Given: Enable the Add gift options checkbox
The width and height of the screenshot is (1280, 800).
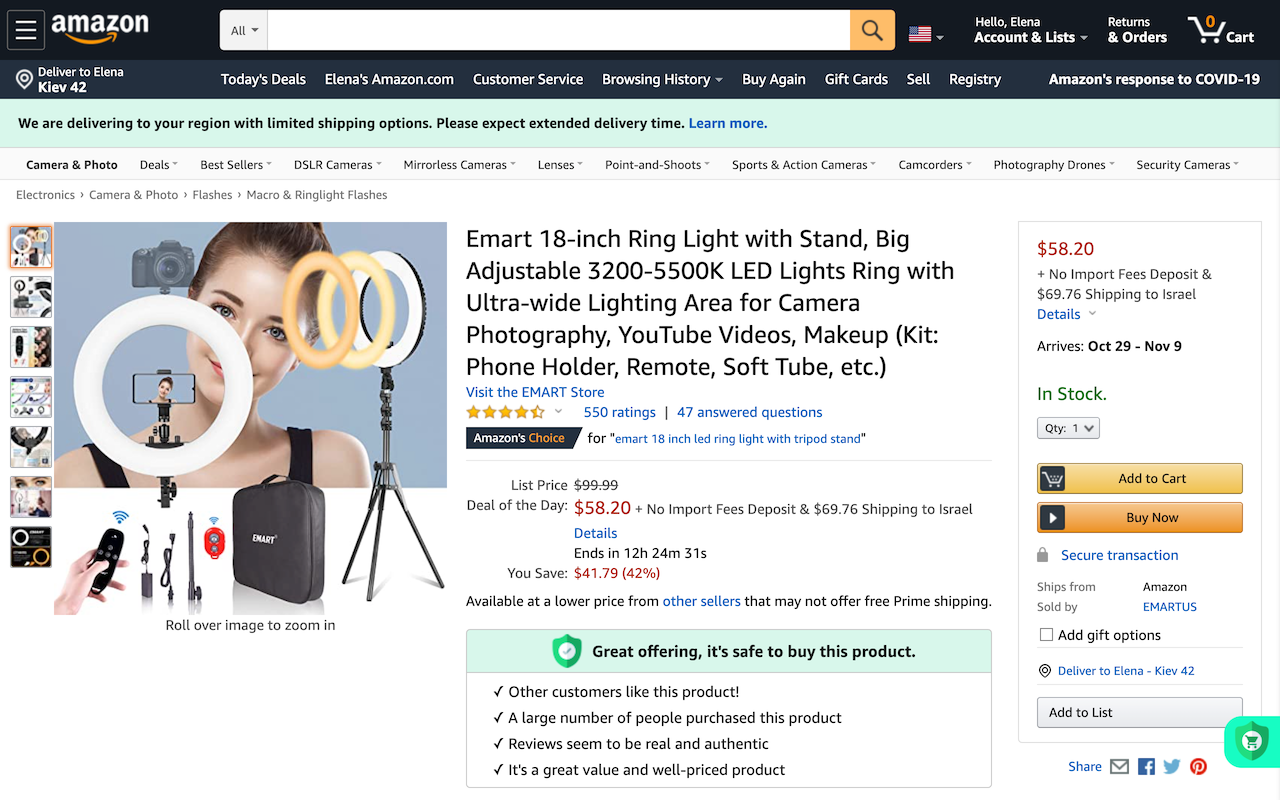Looking at the screenshot, I should click(x=1046, y=635).
